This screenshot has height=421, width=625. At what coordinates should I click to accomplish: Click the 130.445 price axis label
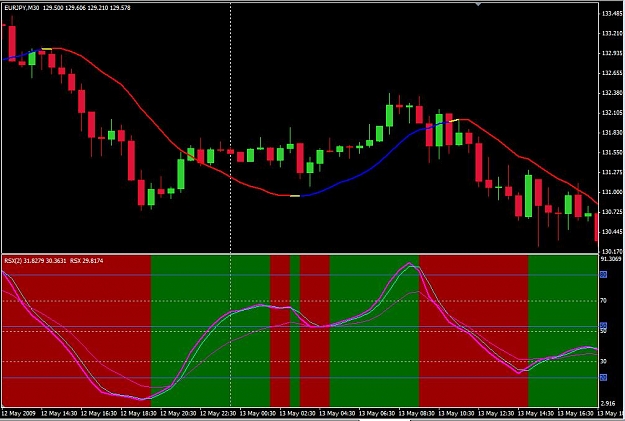(x=612, y=232)
